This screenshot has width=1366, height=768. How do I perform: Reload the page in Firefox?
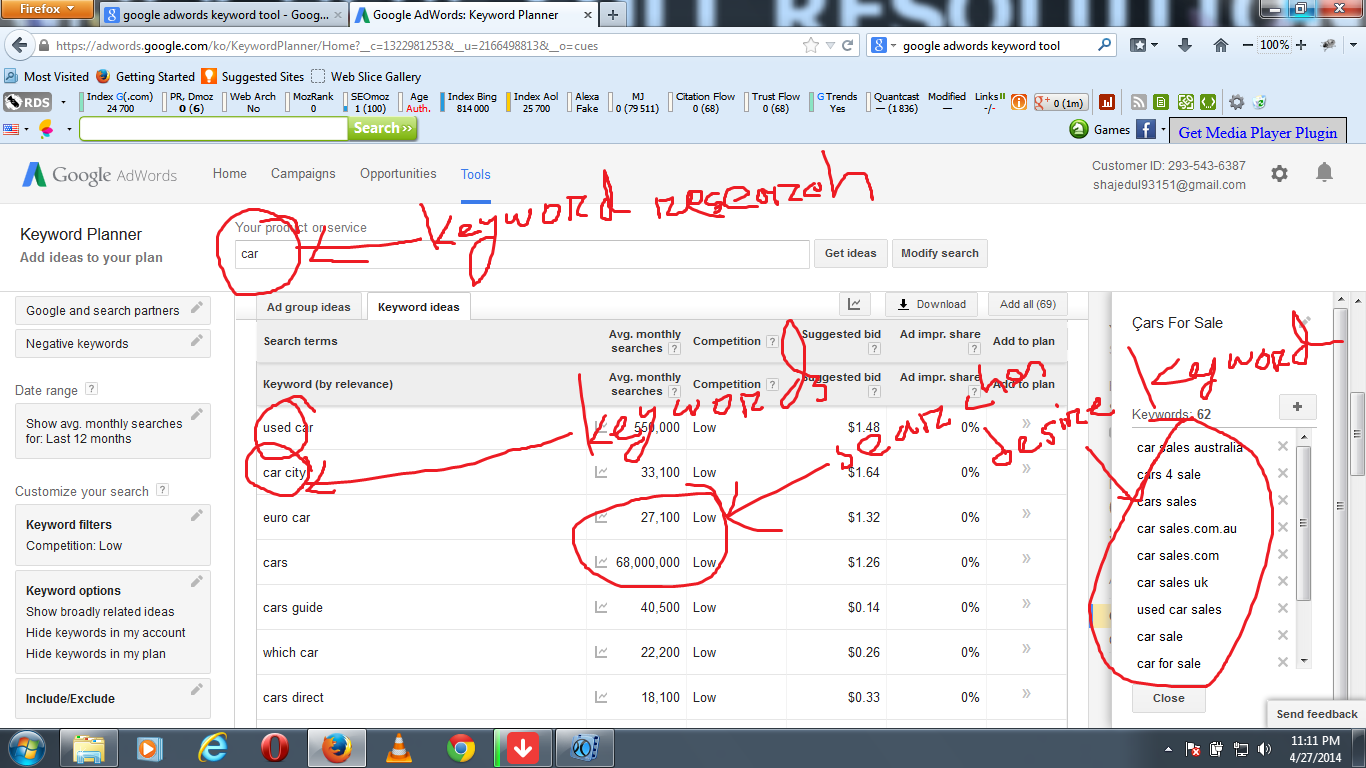[x=848, y=45]
